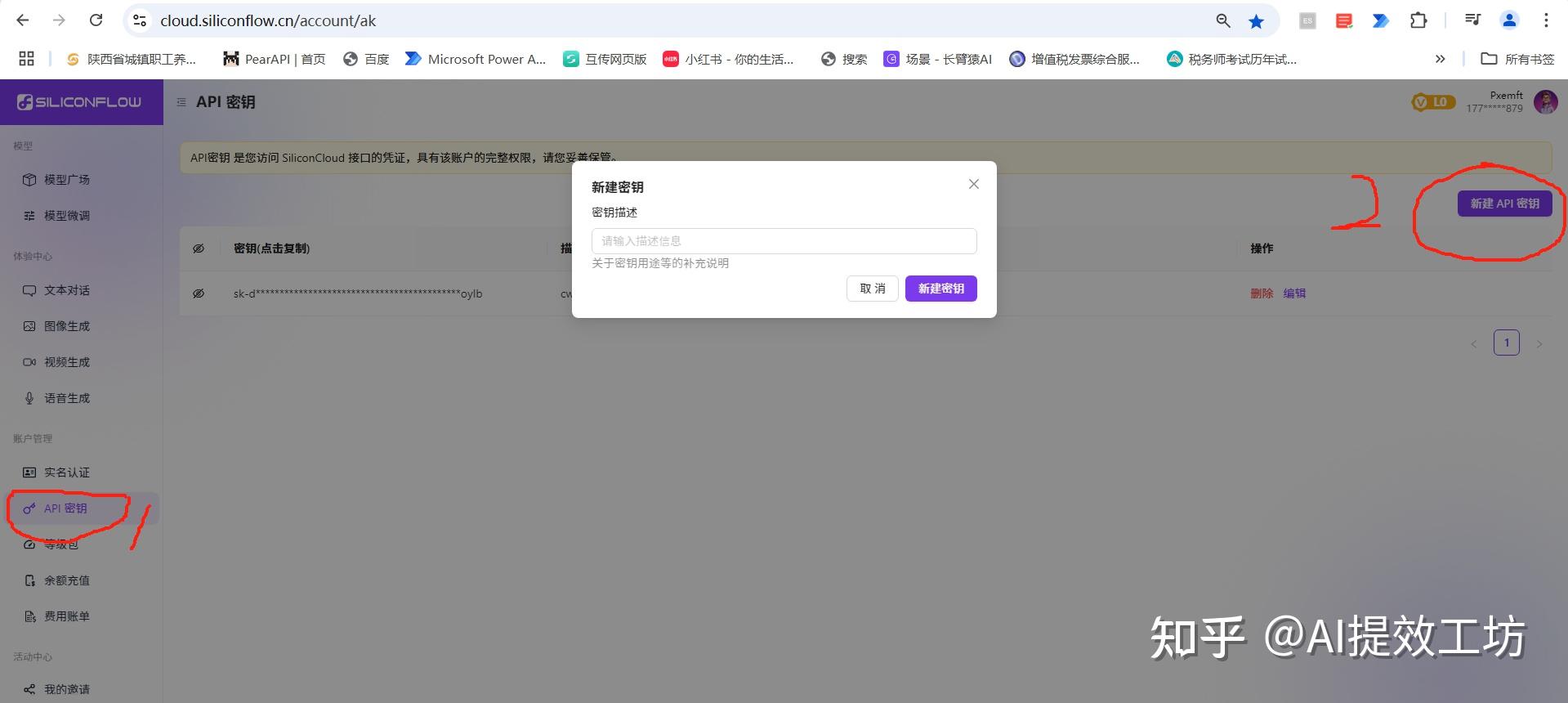This screenshot has width=1568, height=703.
Task: Click the browser forward arrow
Action: click(59, 20)
